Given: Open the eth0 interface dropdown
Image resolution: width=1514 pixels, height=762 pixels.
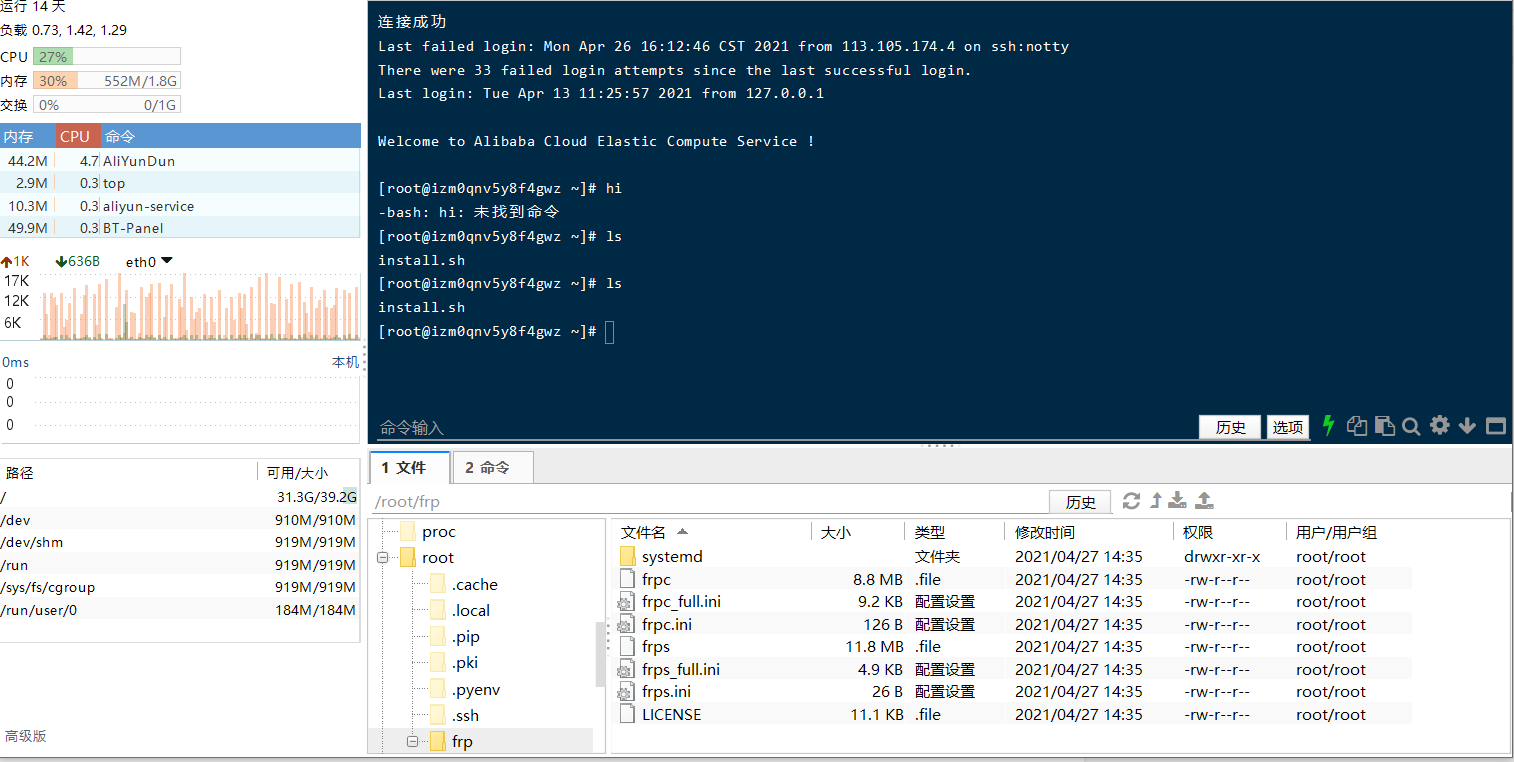Looking at the screenshot, I should 167,261.
